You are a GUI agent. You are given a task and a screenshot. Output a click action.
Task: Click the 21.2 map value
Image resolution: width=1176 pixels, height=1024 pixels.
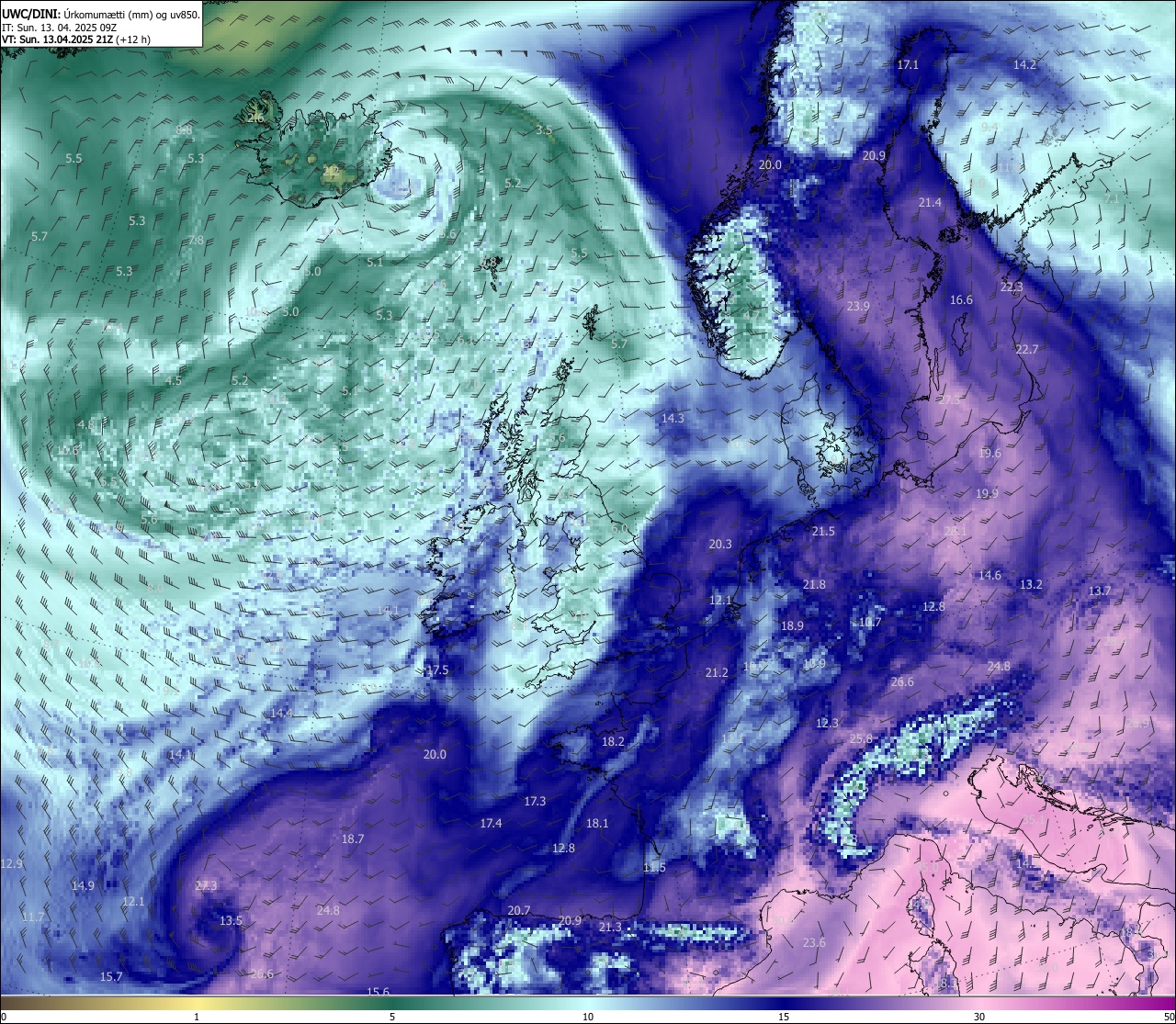coord(717,673)
